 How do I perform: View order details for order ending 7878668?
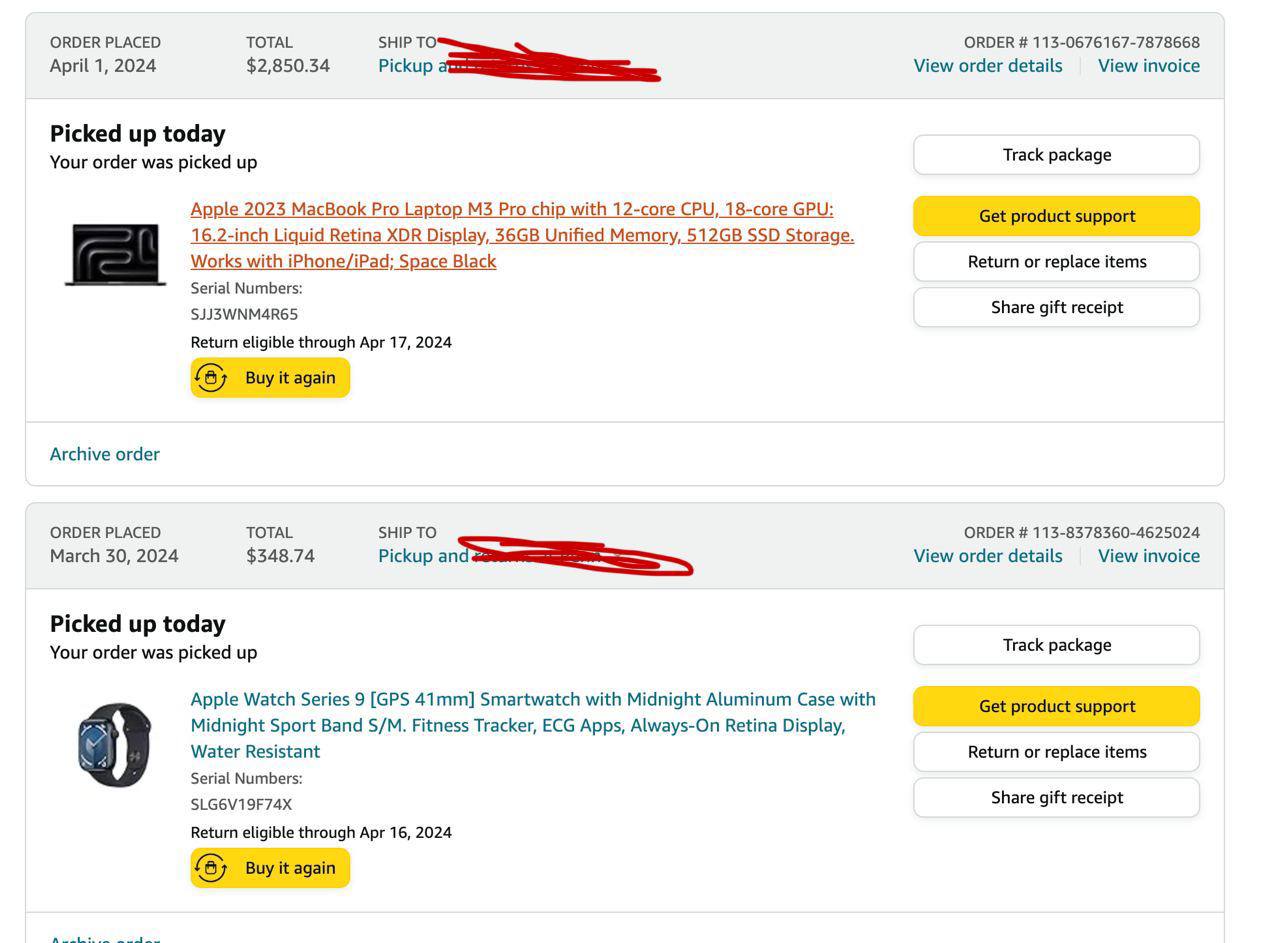(987, 66)
